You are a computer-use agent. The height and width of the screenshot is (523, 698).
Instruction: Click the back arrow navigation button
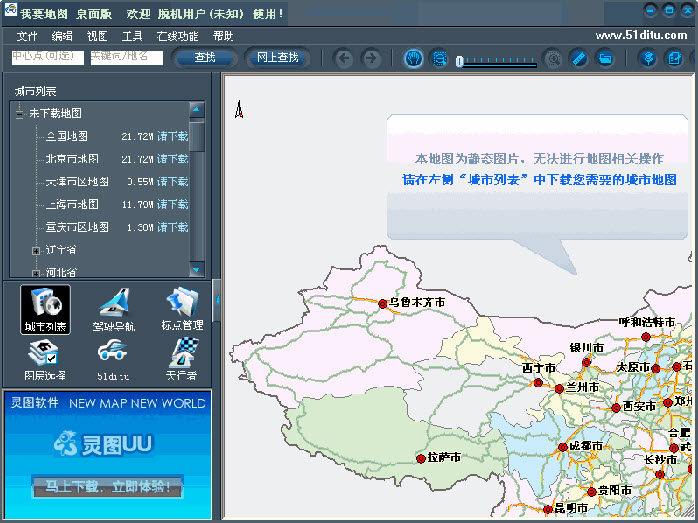click(344, 58)
